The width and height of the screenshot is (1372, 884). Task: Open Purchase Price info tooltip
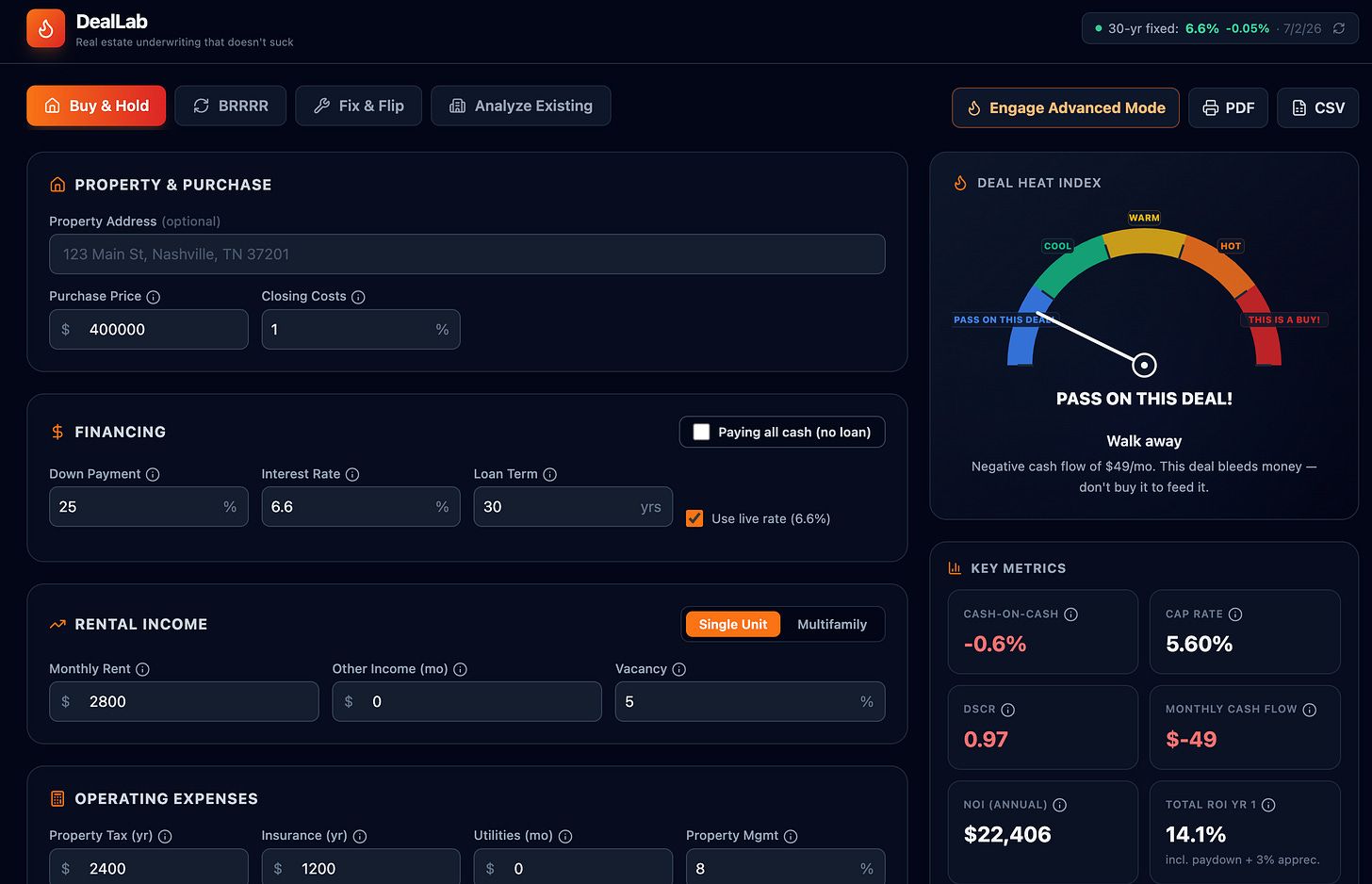(x=154, y=297)
